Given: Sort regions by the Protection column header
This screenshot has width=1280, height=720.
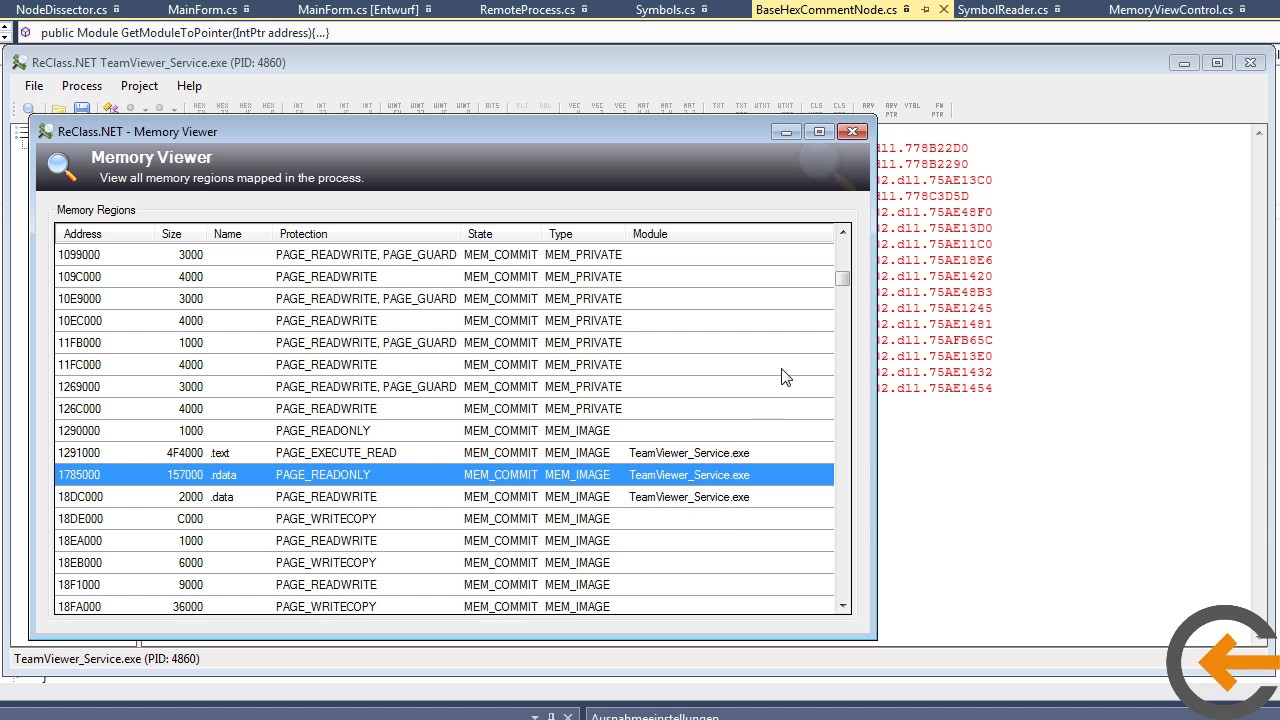Looking at the screenshot, I should click(367, 234).
